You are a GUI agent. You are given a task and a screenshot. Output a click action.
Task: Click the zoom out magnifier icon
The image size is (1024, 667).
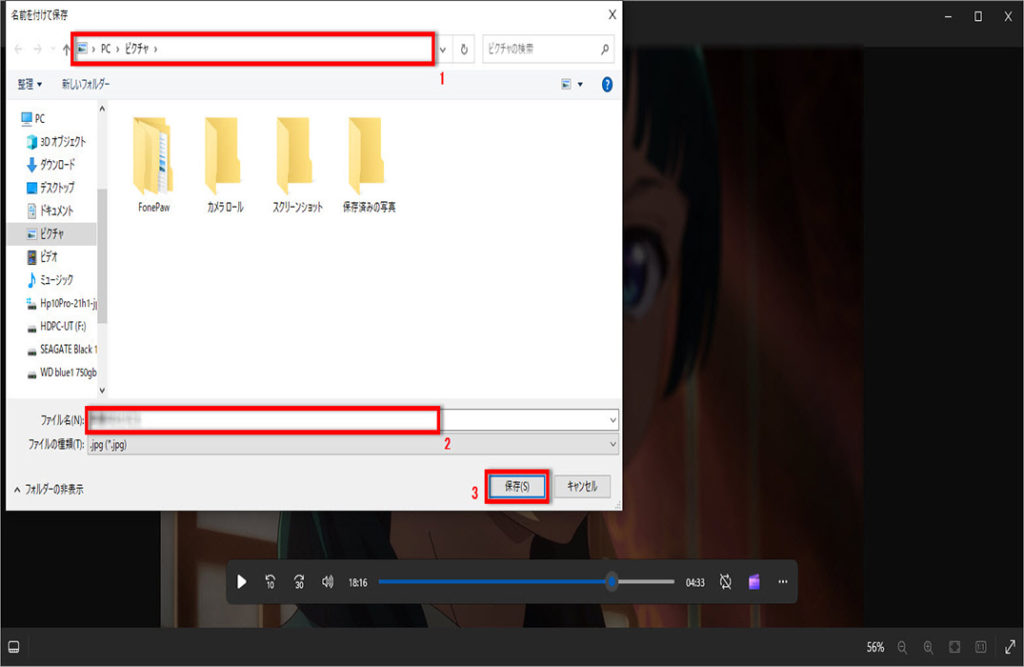coord(902,647)
